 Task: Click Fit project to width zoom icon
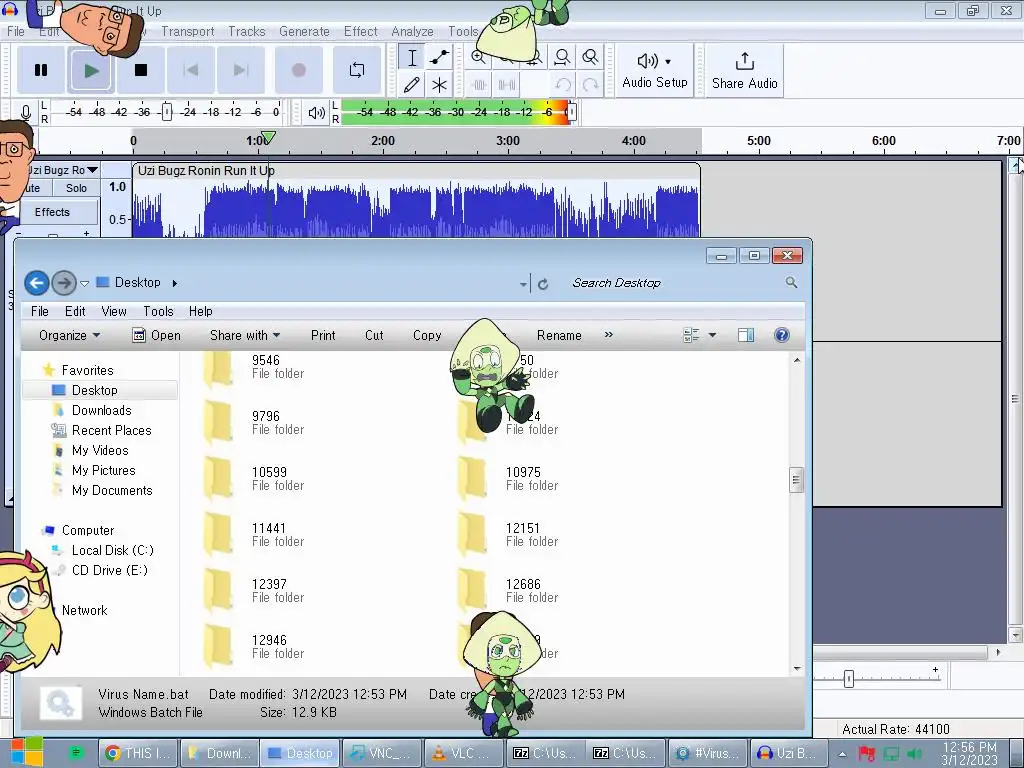562,57
